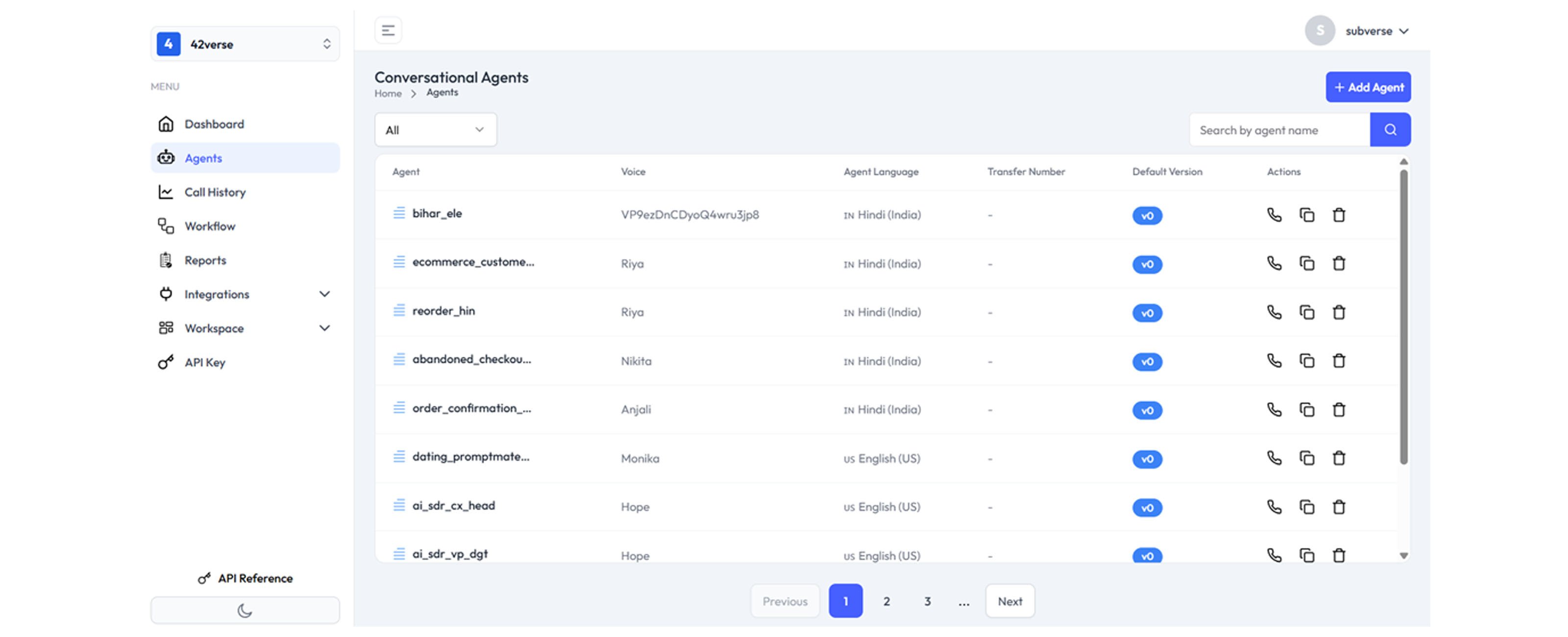Click the call icon for bihar_ele agent
Viewport: 1568px width, 637px height.
coord(1274,215)
